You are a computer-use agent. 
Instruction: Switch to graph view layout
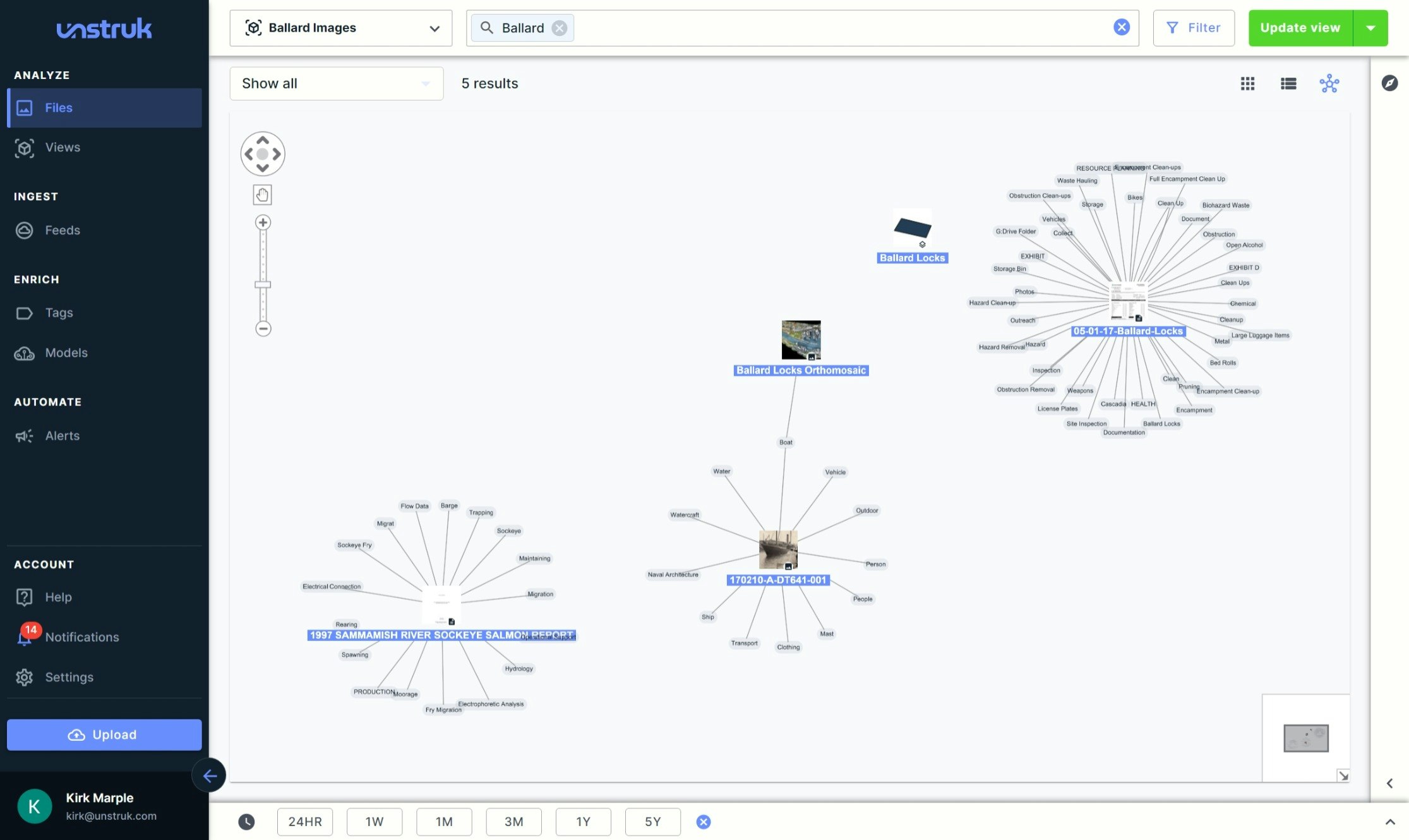[x=1329, y=83]
